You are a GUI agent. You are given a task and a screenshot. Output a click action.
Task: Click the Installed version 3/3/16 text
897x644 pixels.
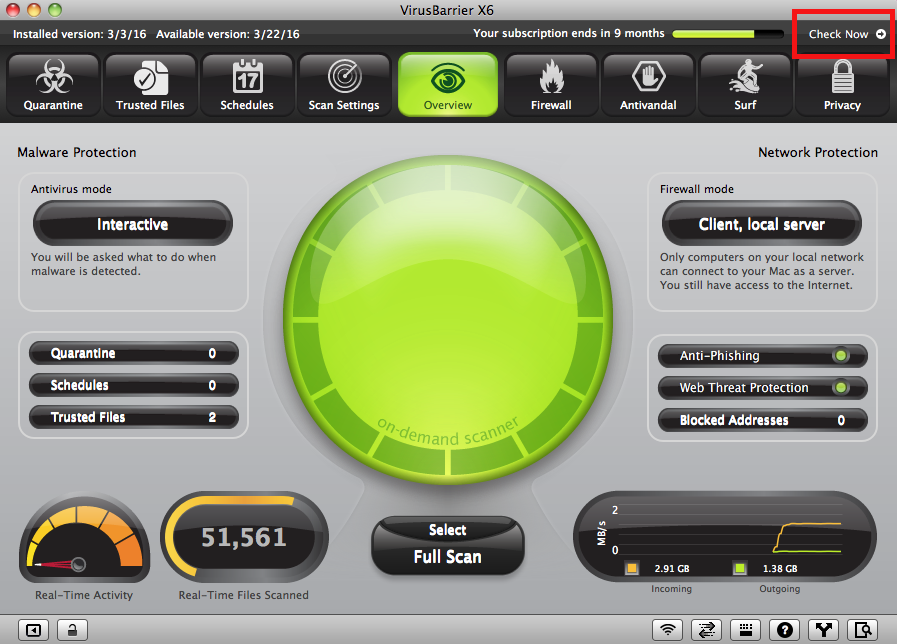(80, 34)
